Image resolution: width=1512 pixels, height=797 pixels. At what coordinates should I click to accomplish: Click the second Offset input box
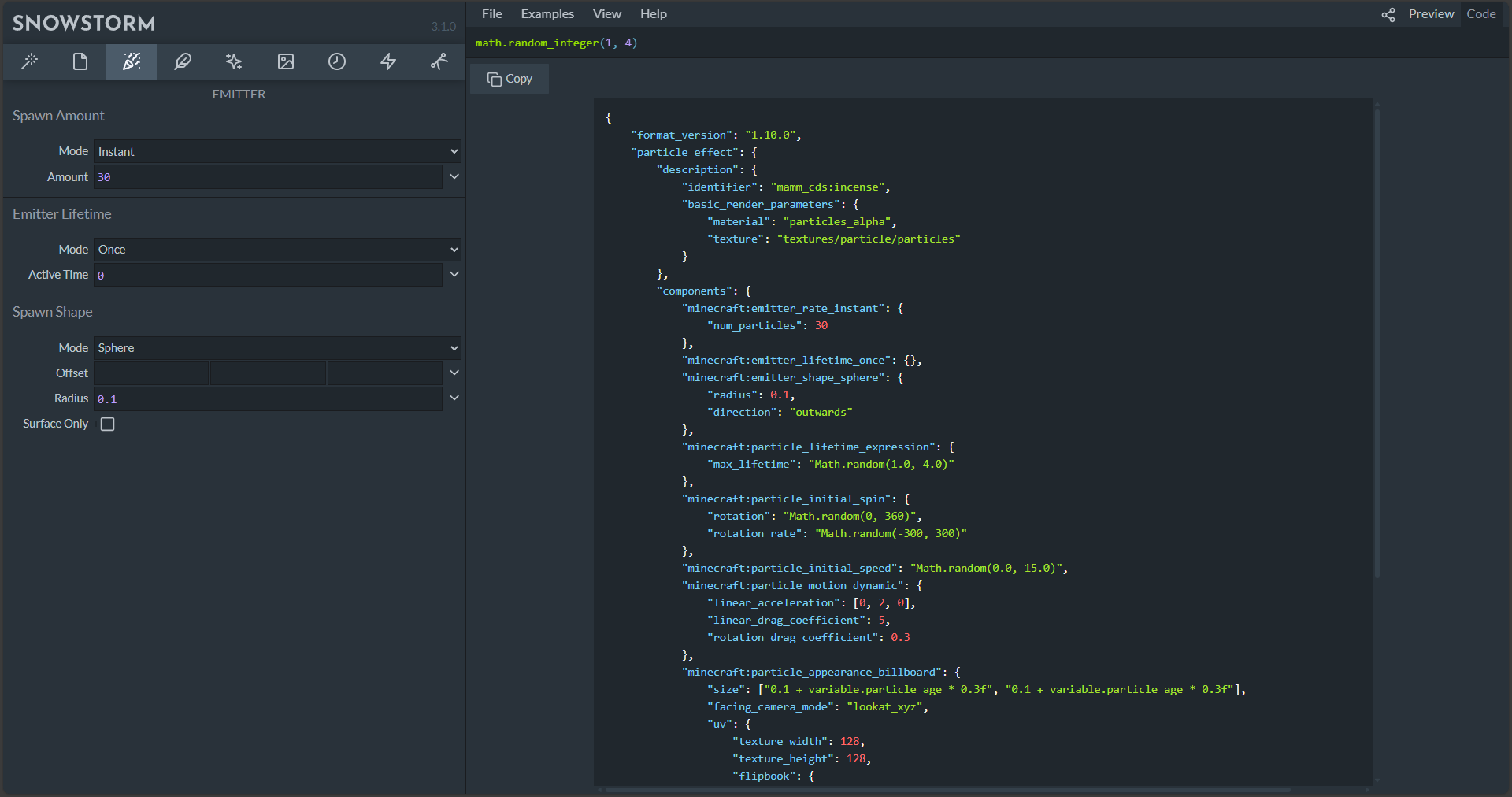click(x=268, y=373)
